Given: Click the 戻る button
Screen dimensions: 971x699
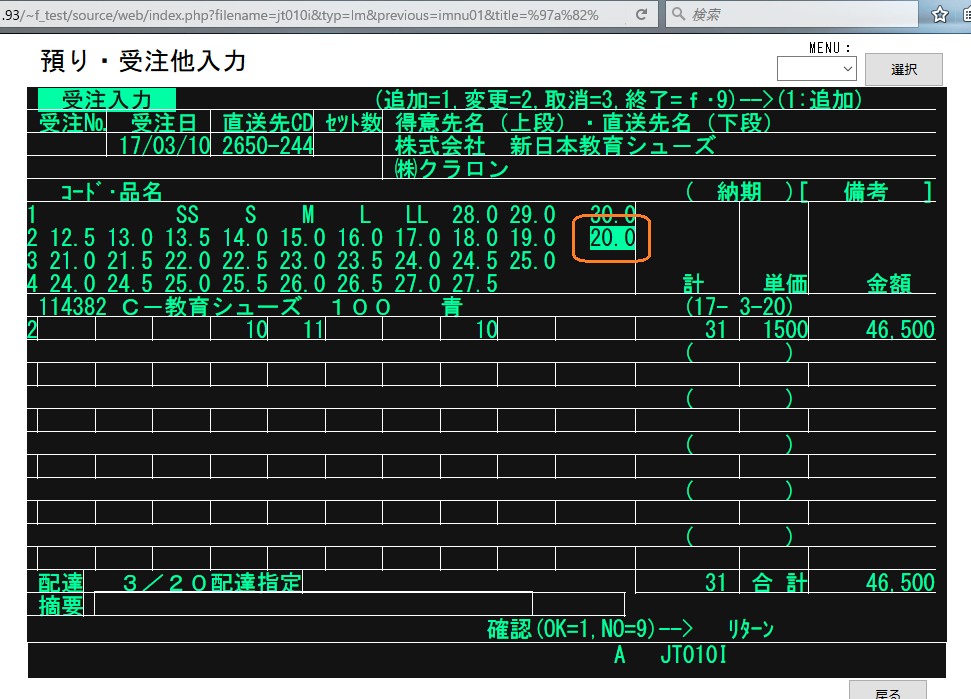Looking at the screenshot, I should pos(887,692).
